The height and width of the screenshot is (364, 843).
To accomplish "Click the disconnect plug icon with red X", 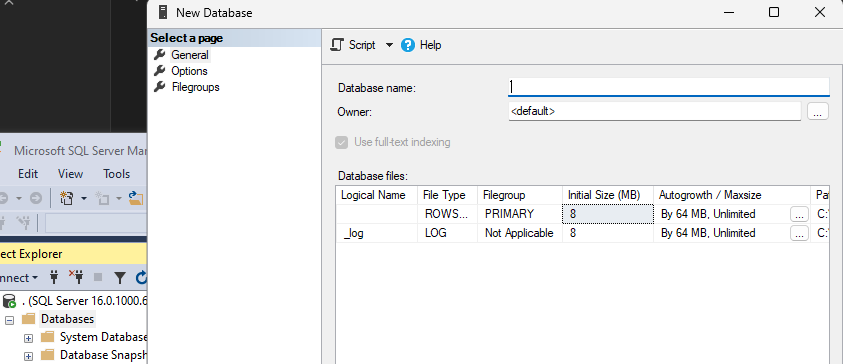I will pos(76,277).
